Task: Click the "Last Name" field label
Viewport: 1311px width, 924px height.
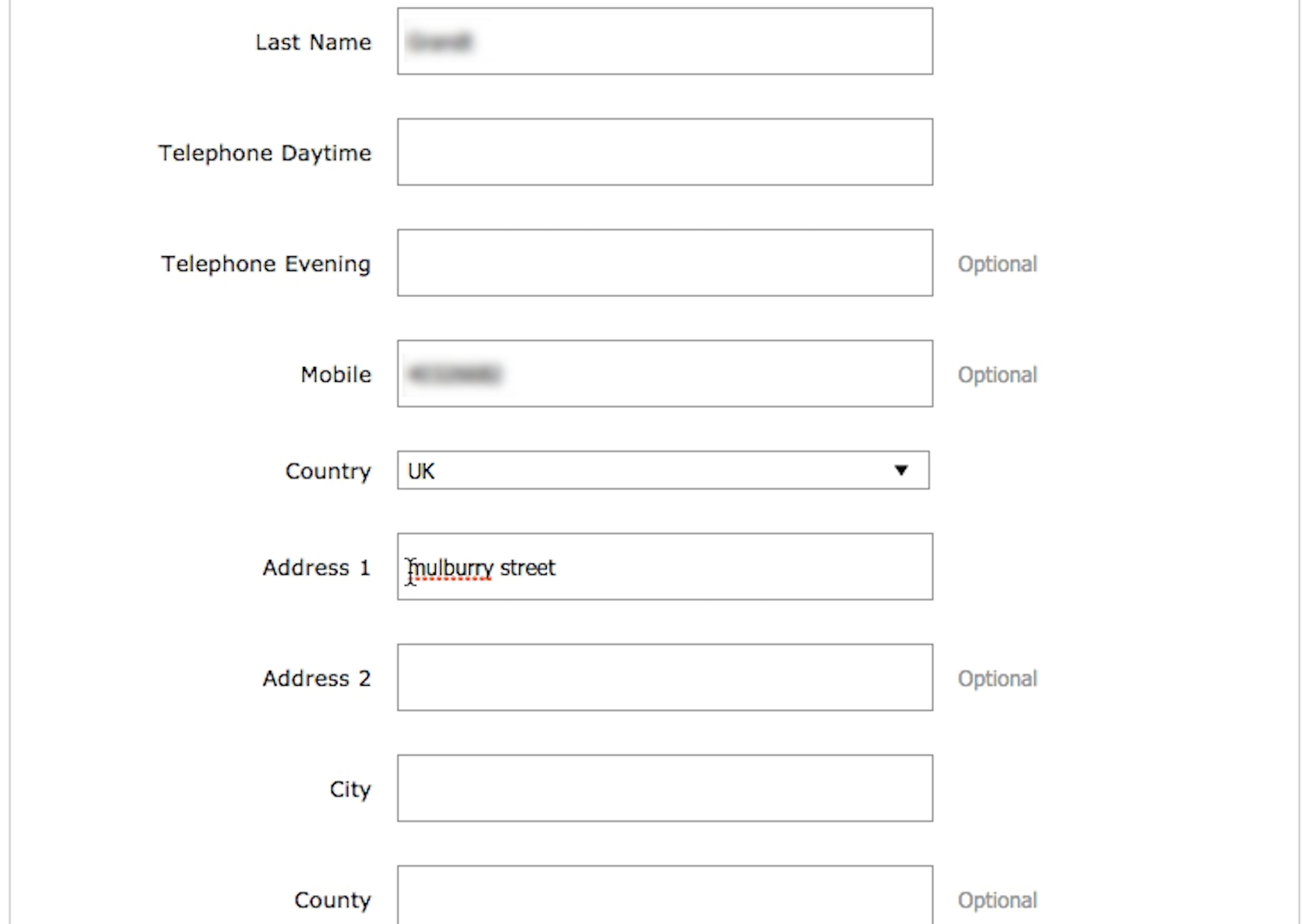Action: [x=313, y=42]
